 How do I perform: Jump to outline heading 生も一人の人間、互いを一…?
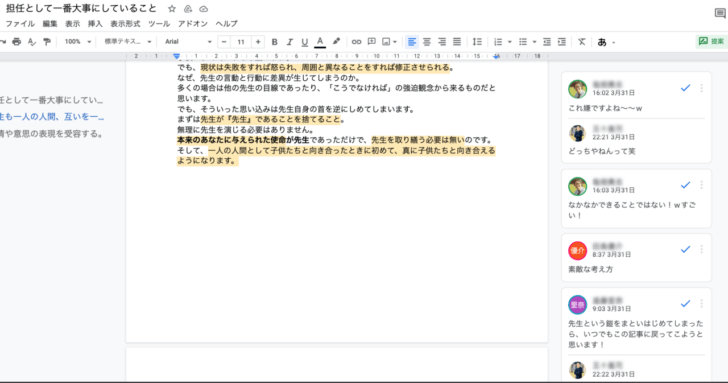click(52, 117)
